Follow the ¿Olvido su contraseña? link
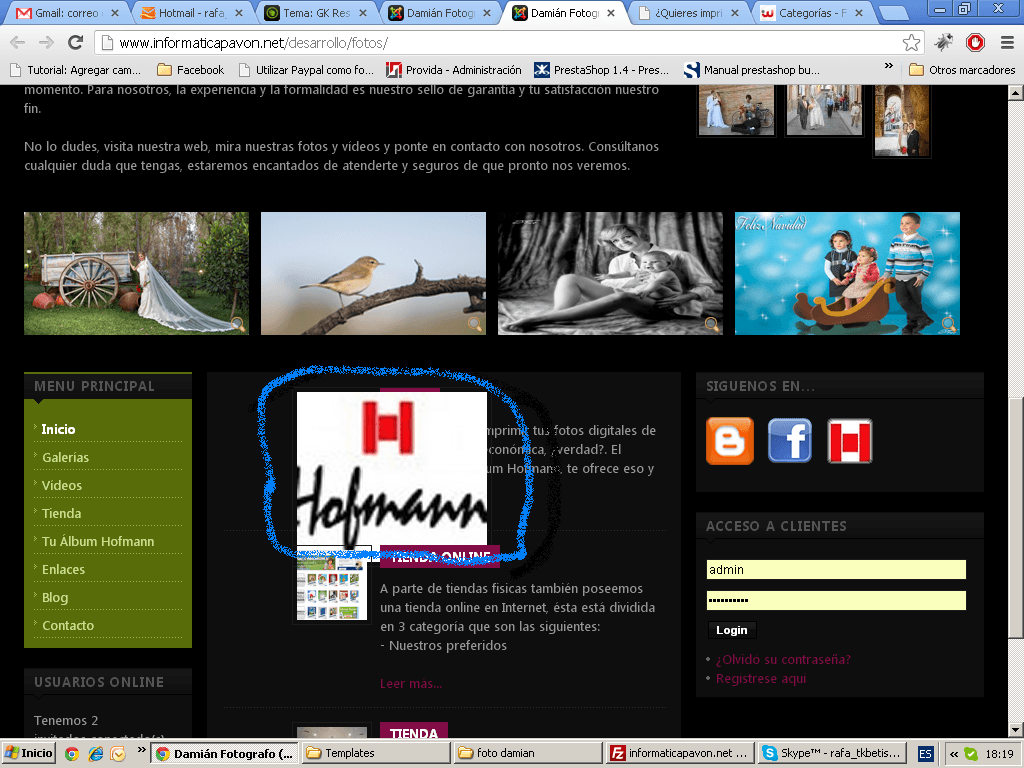 coord(783,660)
